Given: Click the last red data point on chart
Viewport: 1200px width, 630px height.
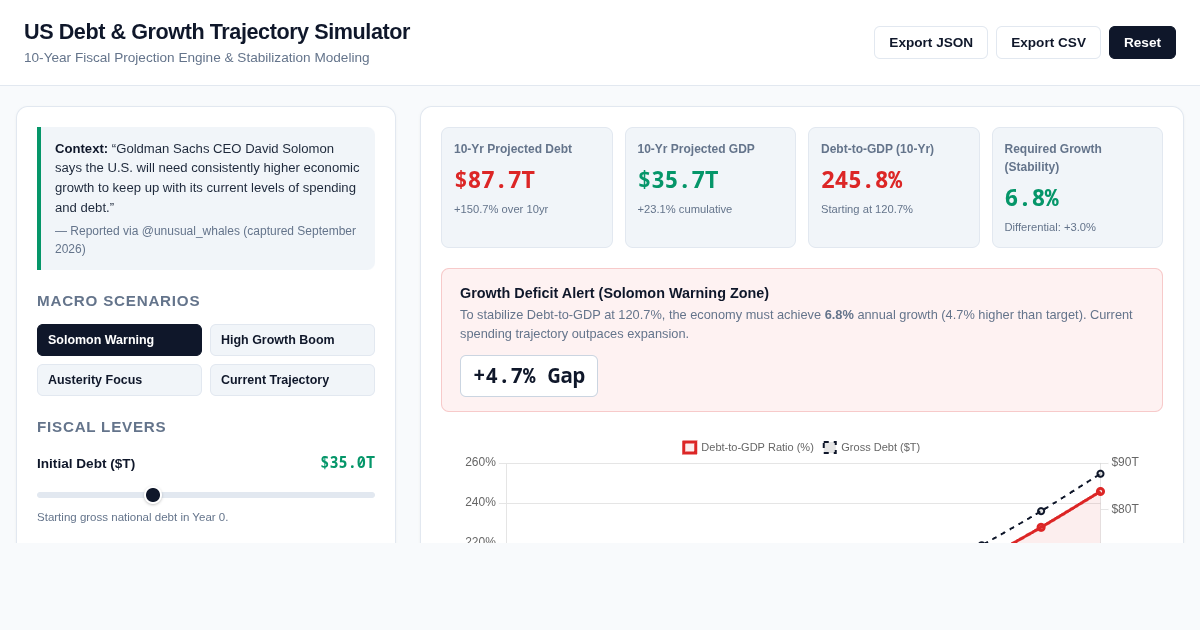Looking at the screenshot, I should pyautogui.click(x=1100, y=491).
